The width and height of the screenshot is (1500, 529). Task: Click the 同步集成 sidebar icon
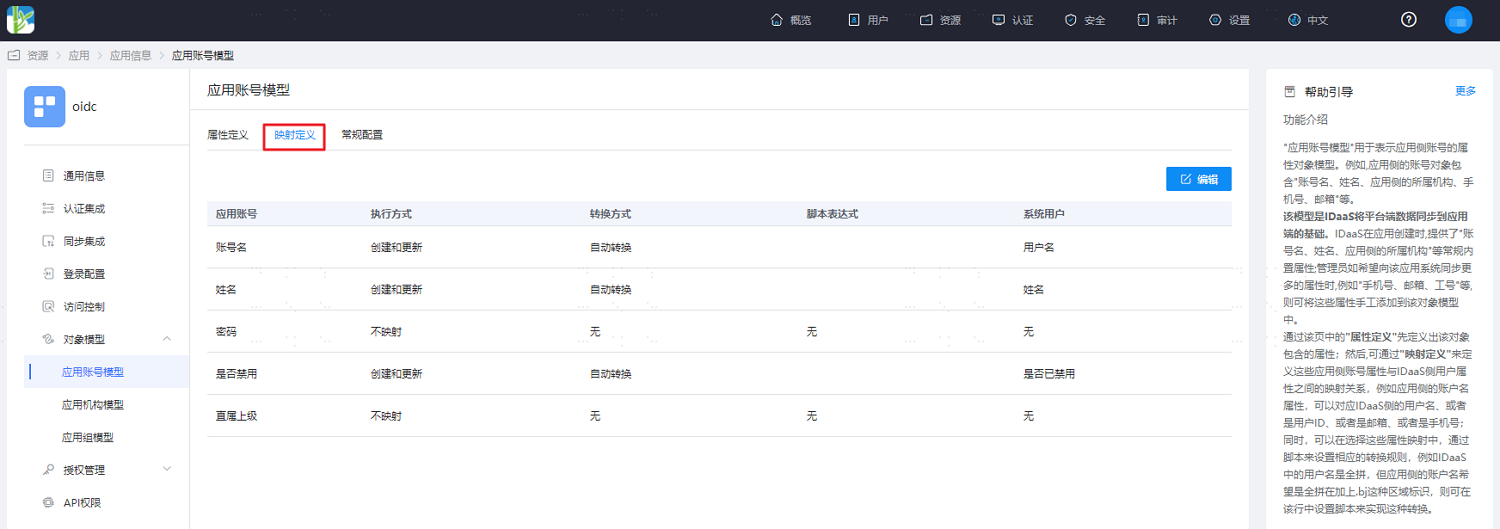tap(47, 241)
